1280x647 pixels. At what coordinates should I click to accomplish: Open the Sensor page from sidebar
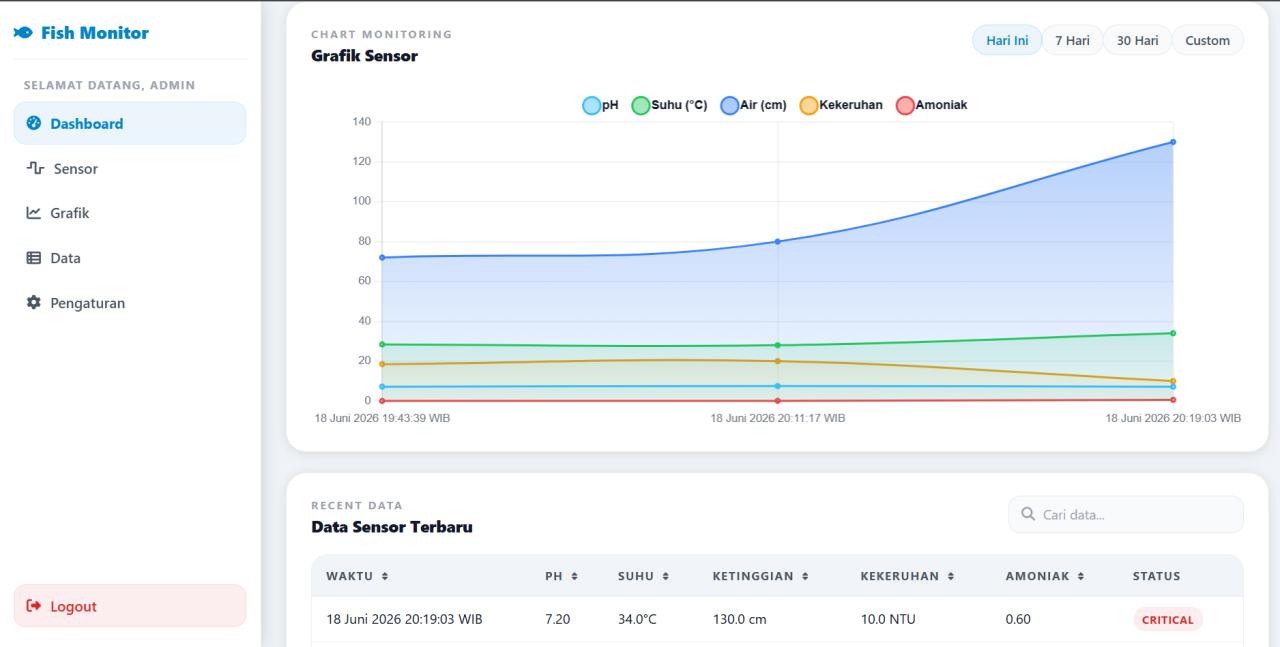coord(130,168)
